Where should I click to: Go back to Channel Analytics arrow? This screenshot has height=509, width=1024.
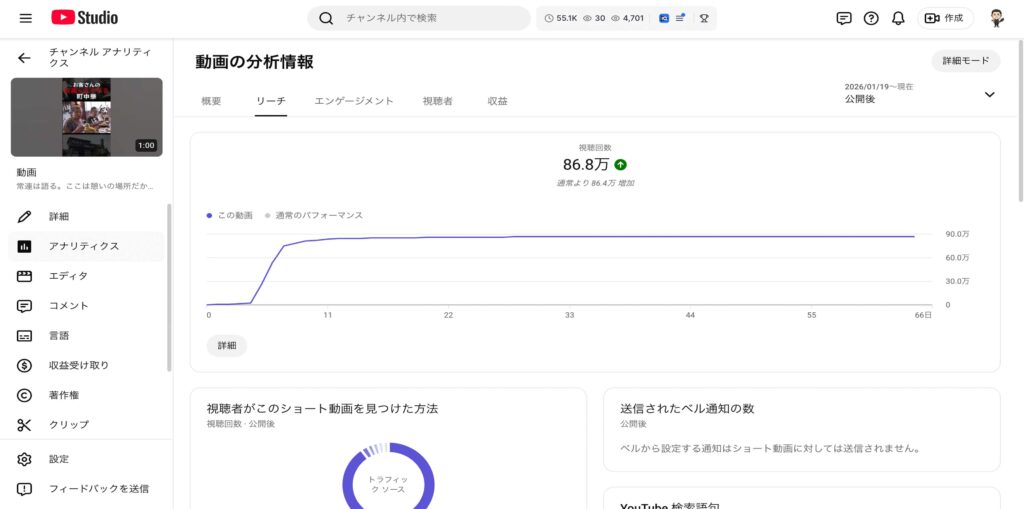tap(25, 57)
